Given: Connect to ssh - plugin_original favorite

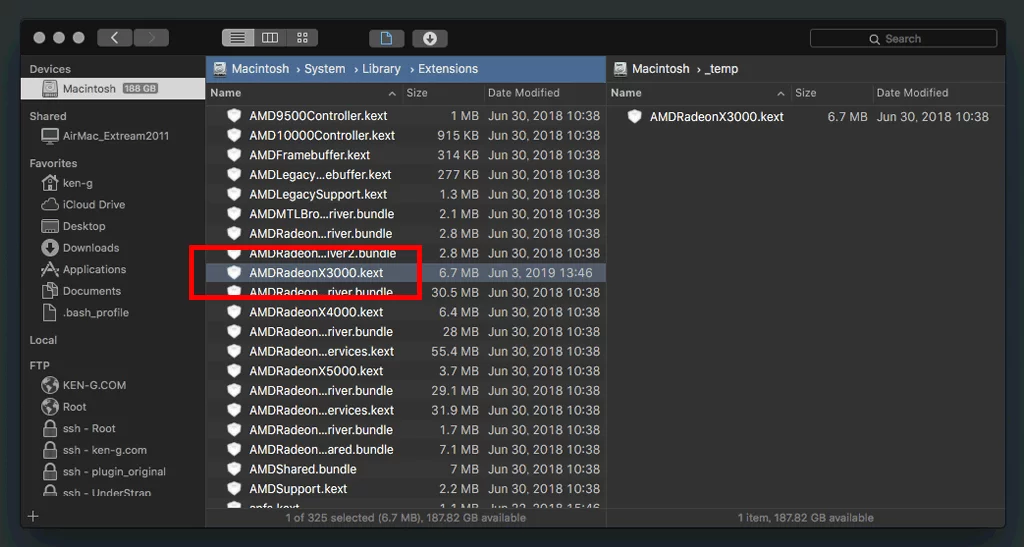Looking at the screenshot, I should [x=104, y=471].
